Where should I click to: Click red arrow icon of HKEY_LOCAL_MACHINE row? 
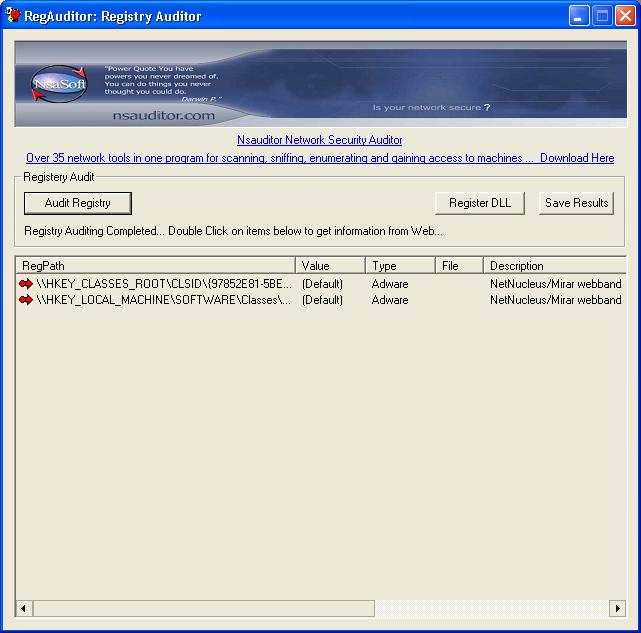click(x=26, y=300)
